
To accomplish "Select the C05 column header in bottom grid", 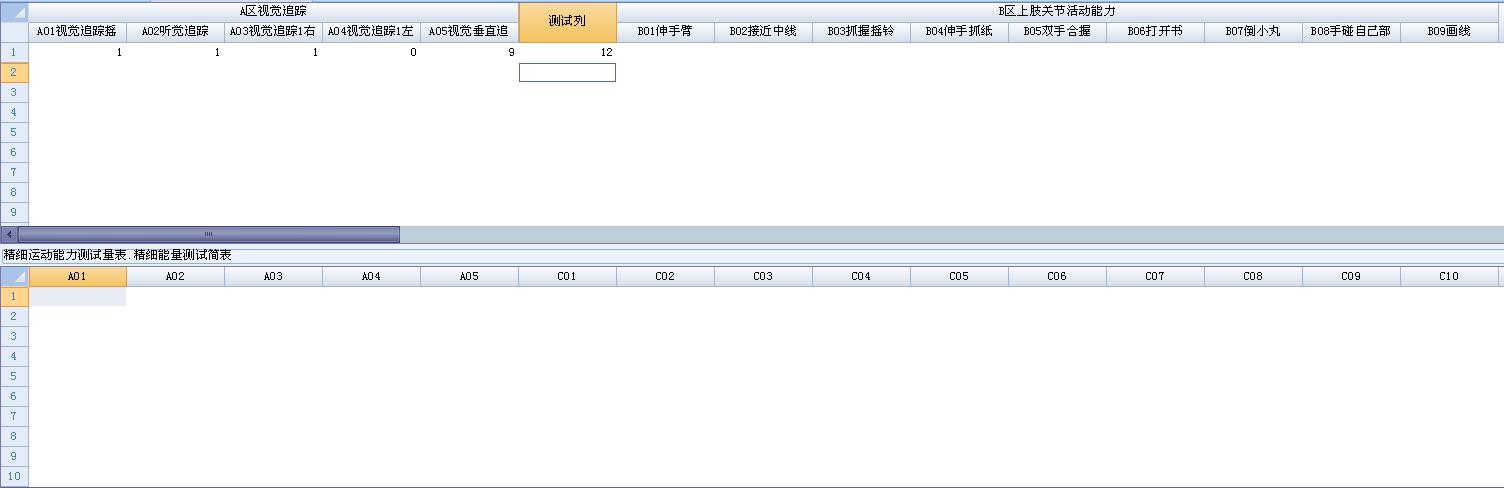I will coord(959,276).
